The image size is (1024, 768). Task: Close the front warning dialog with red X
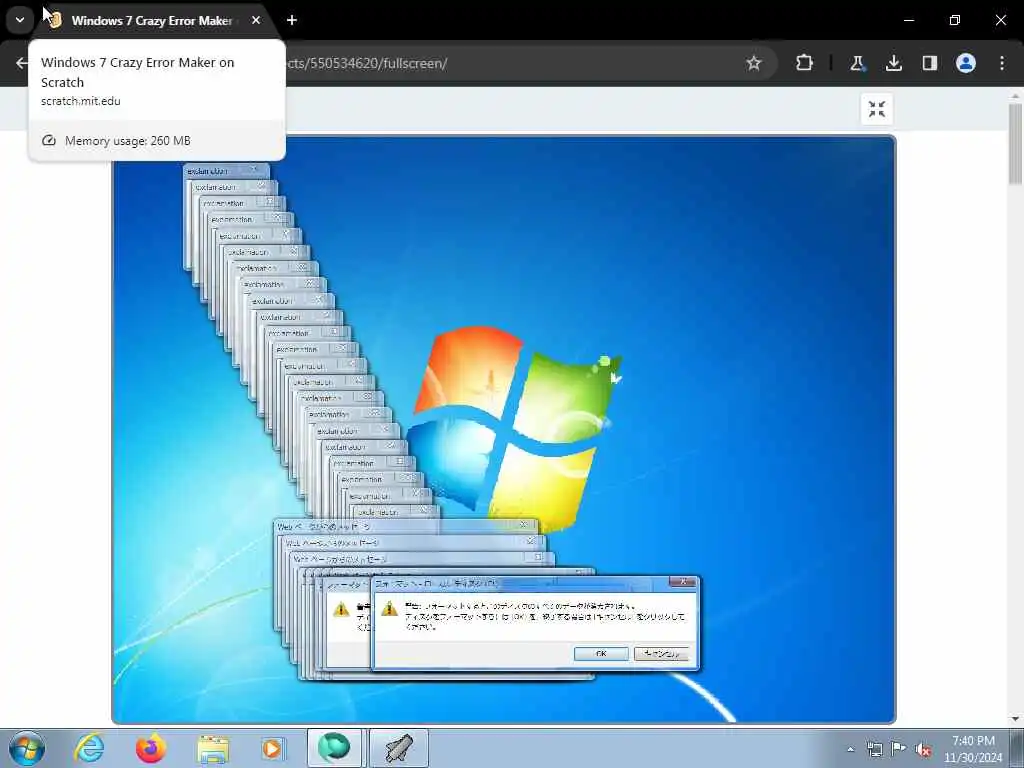point(682,582)
